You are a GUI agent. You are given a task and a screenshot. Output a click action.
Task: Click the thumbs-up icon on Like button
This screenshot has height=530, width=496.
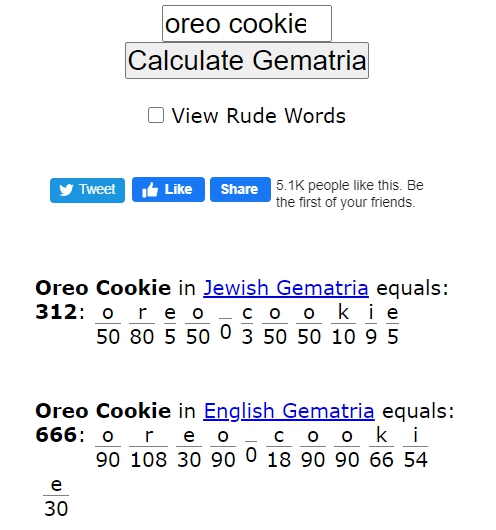(150, 189)
